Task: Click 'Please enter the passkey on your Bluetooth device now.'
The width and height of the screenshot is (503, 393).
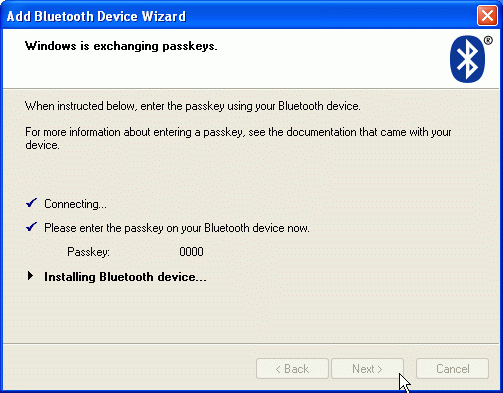Action: click(177, 228)
